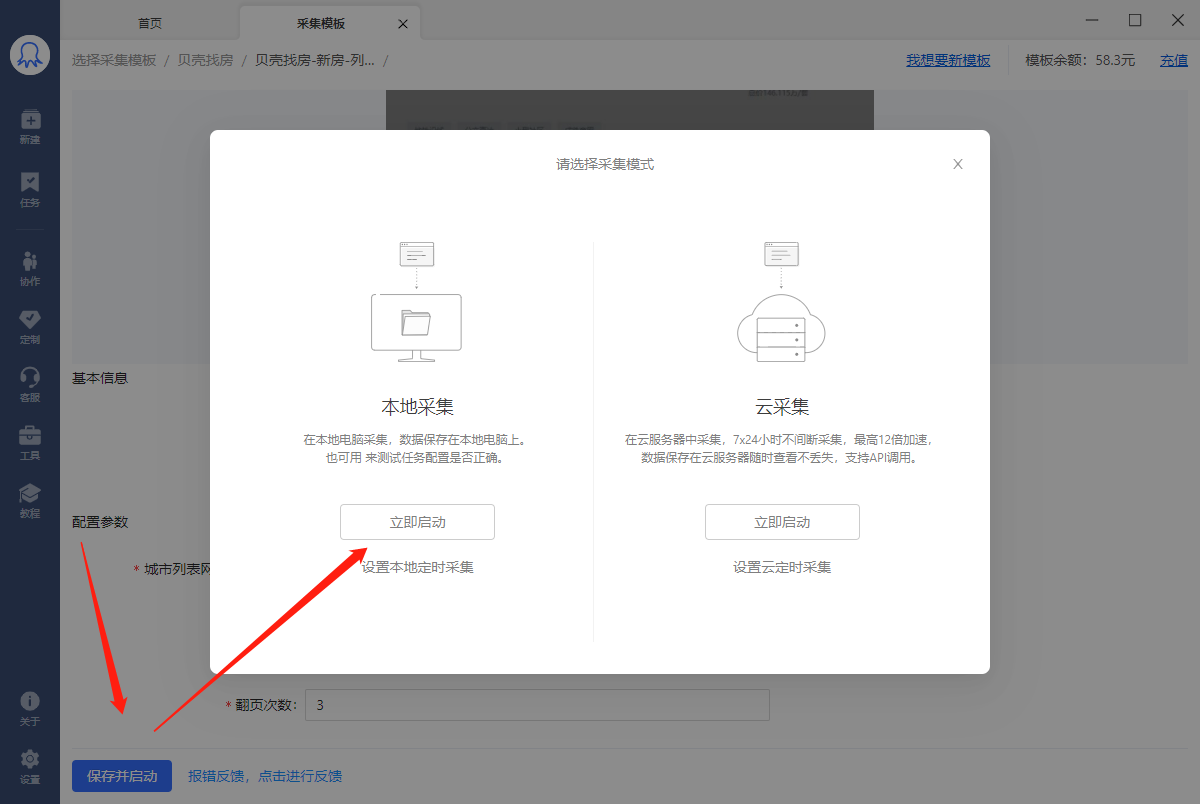Close the 采集模板 tab
Screen dimensions: 1200x804
tap(403, 23)
